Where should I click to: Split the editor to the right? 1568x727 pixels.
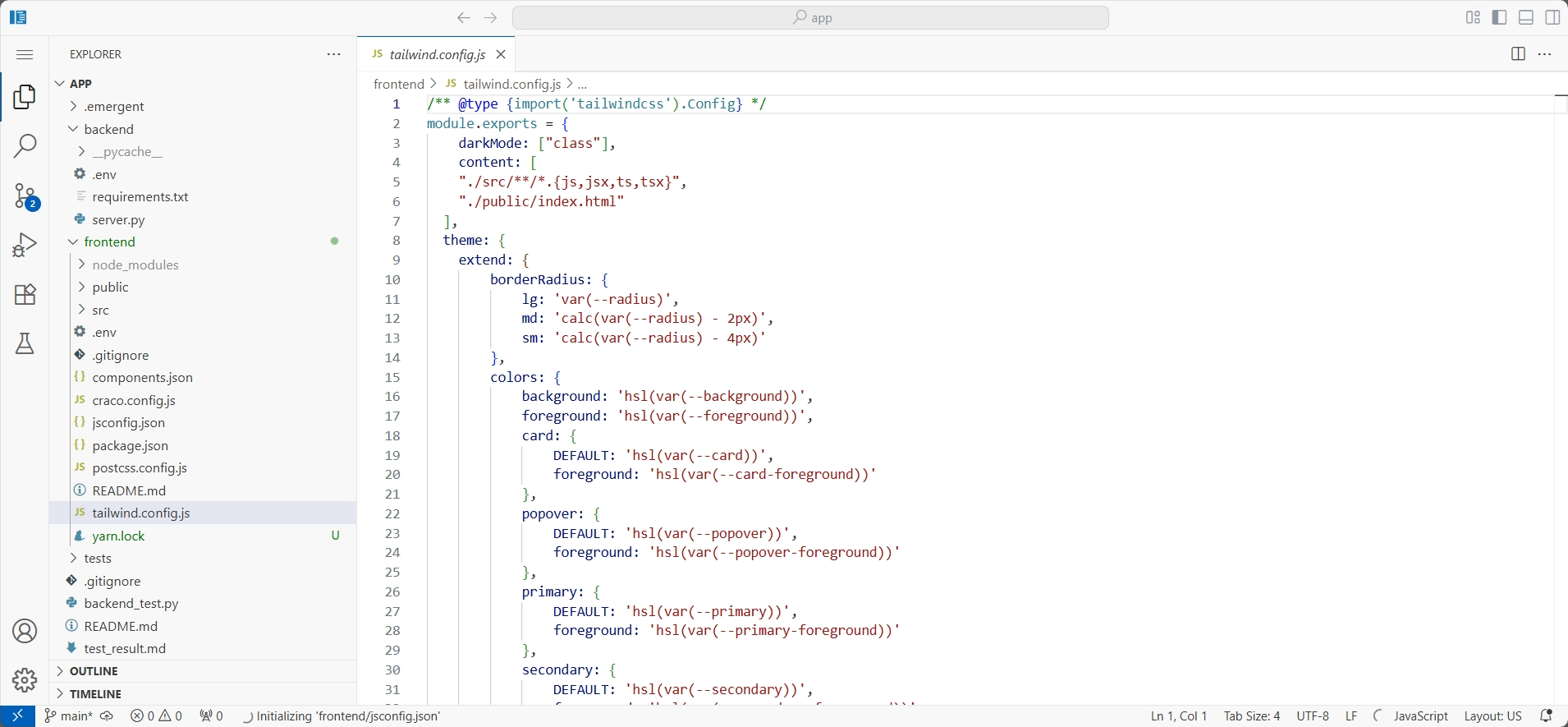click(x=1518, y=54)
